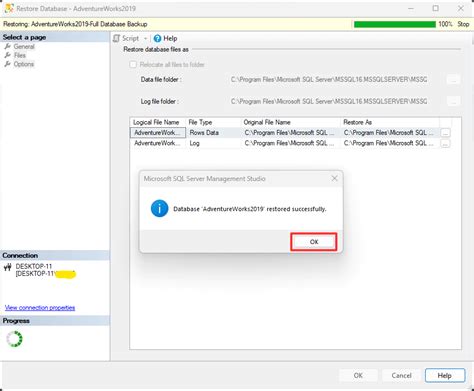Select the AdventureWork... cell in Rows Data row

(158, 133)
